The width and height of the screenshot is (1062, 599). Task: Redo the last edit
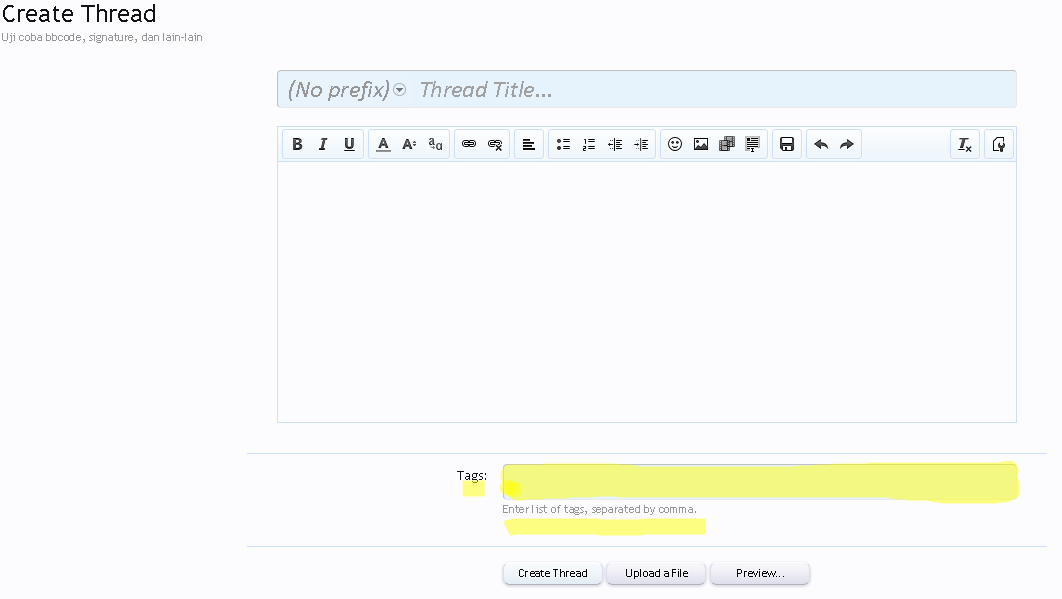(x=847, y=144)
